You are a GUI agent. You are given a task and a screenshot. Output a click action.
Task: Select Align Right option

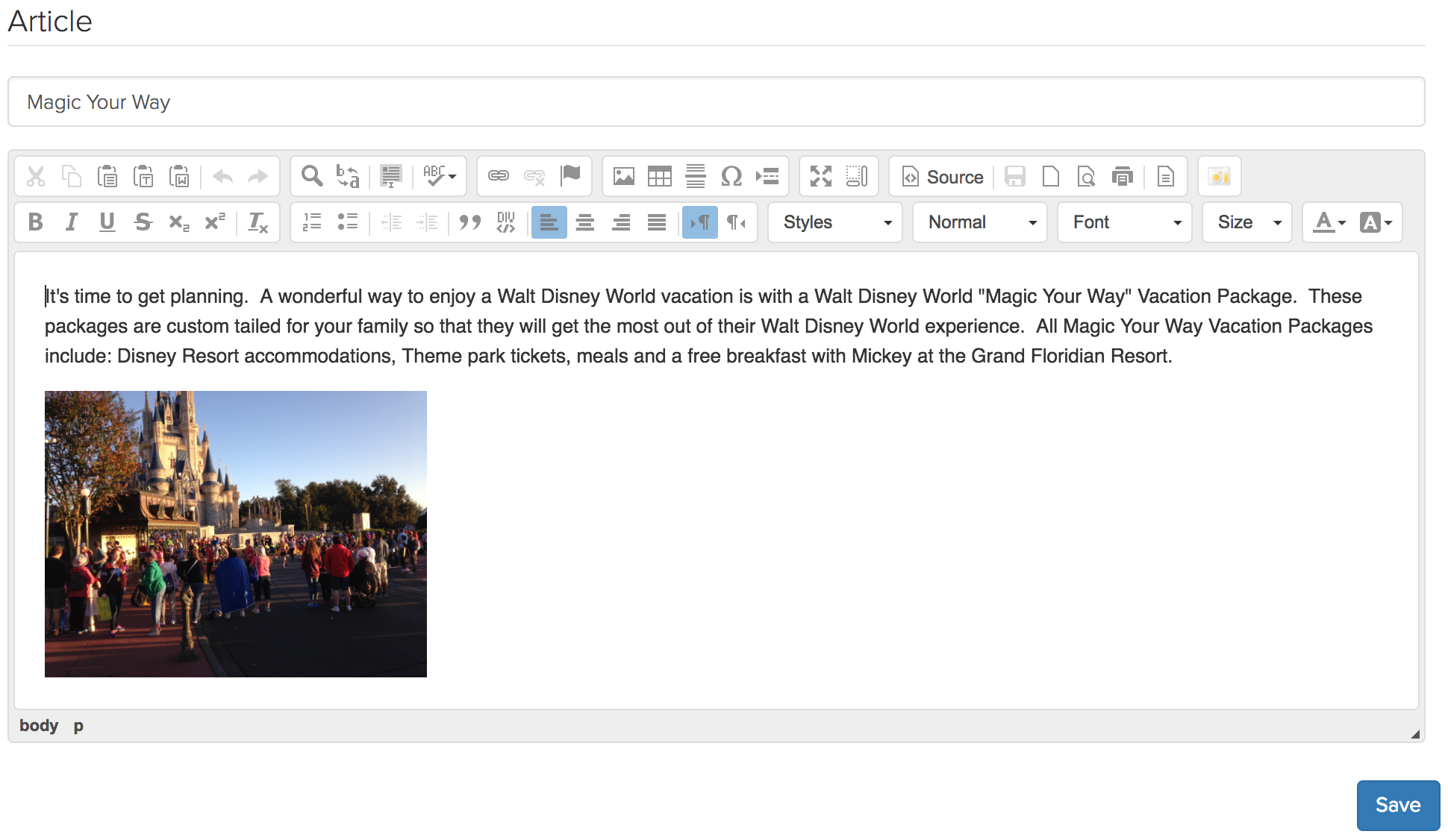621,222
